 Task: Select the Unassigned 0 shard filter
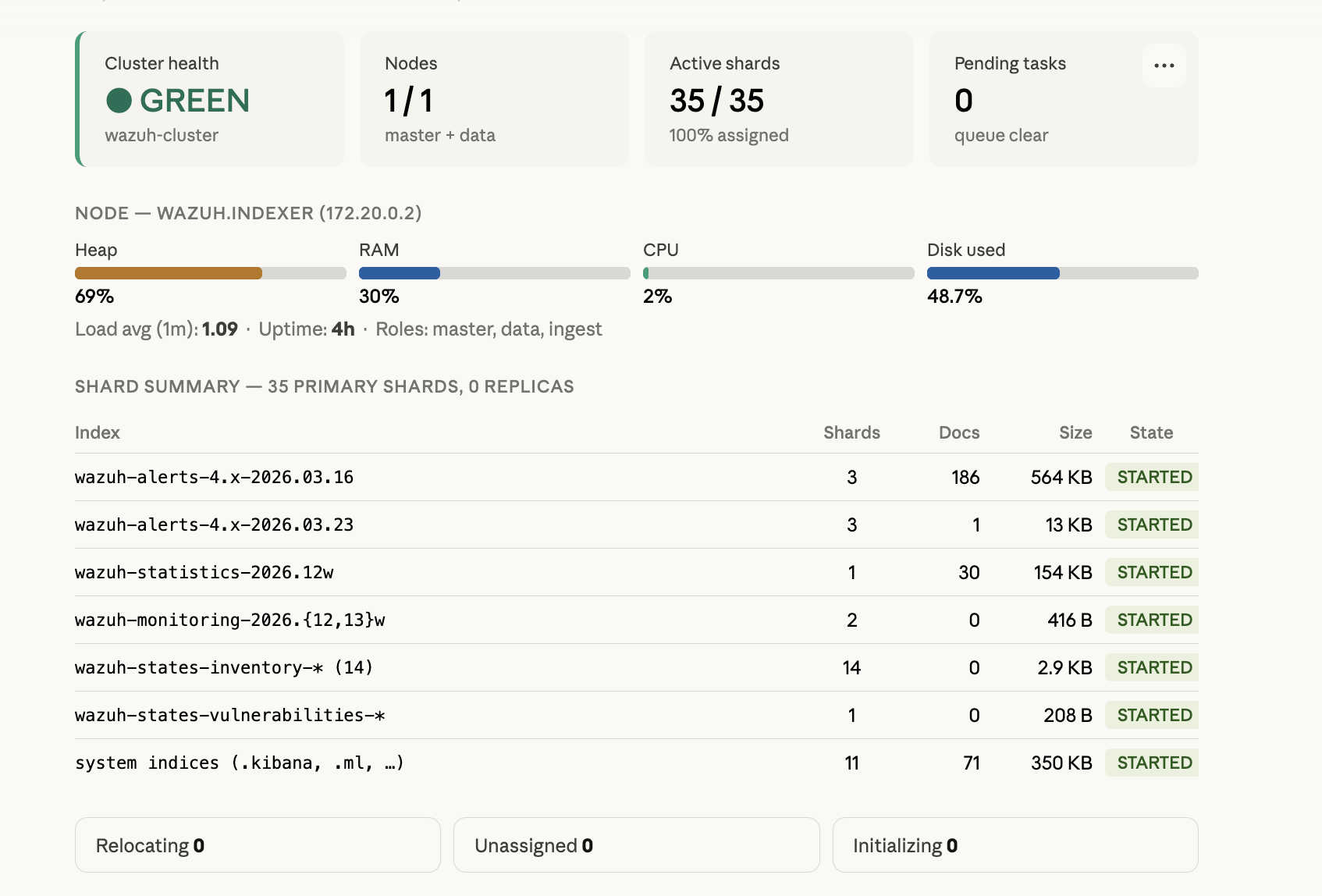coord(636,844)
